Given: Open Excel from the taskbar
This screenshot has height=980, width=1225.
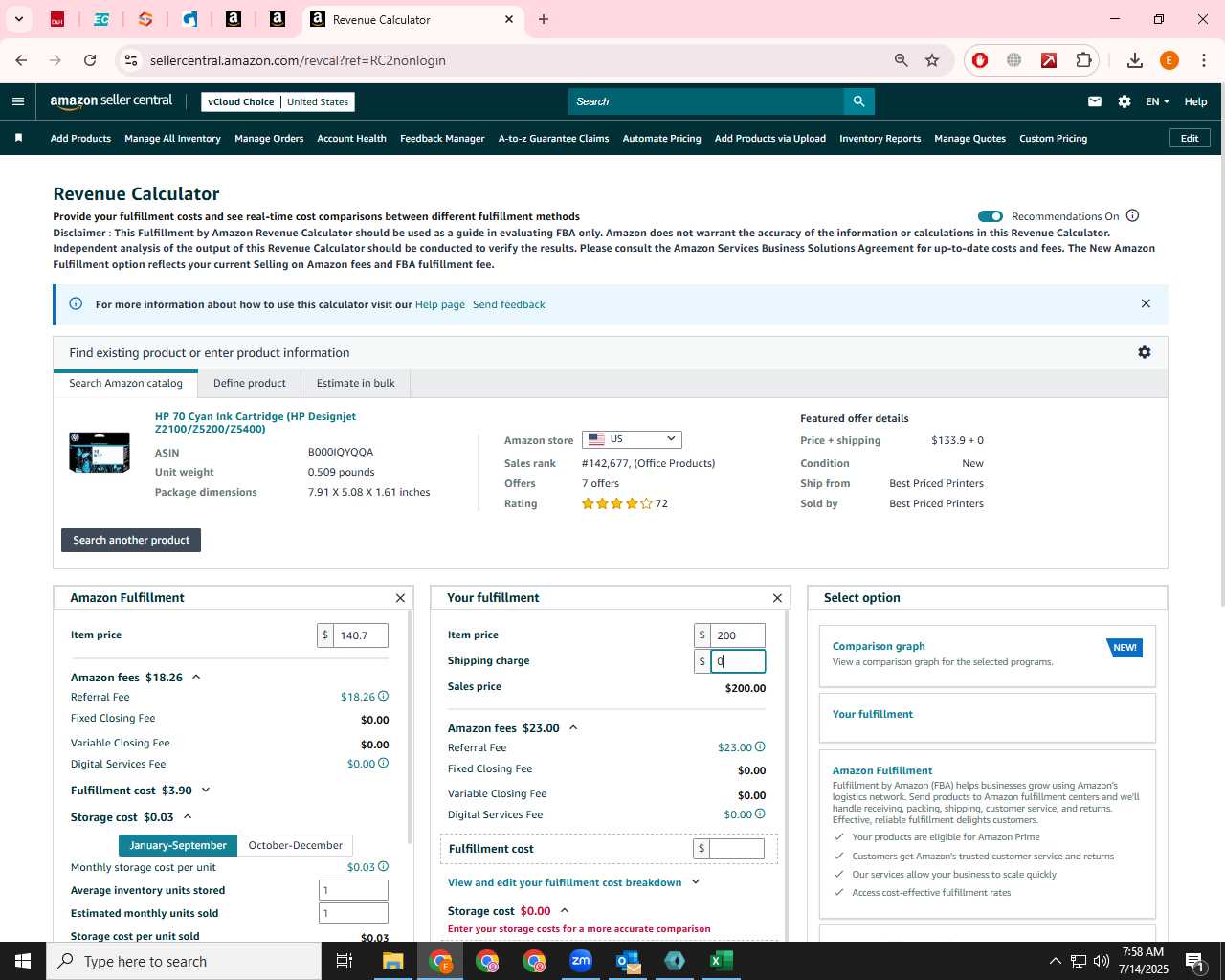Looking at the screenshot, I should point(722,961).
